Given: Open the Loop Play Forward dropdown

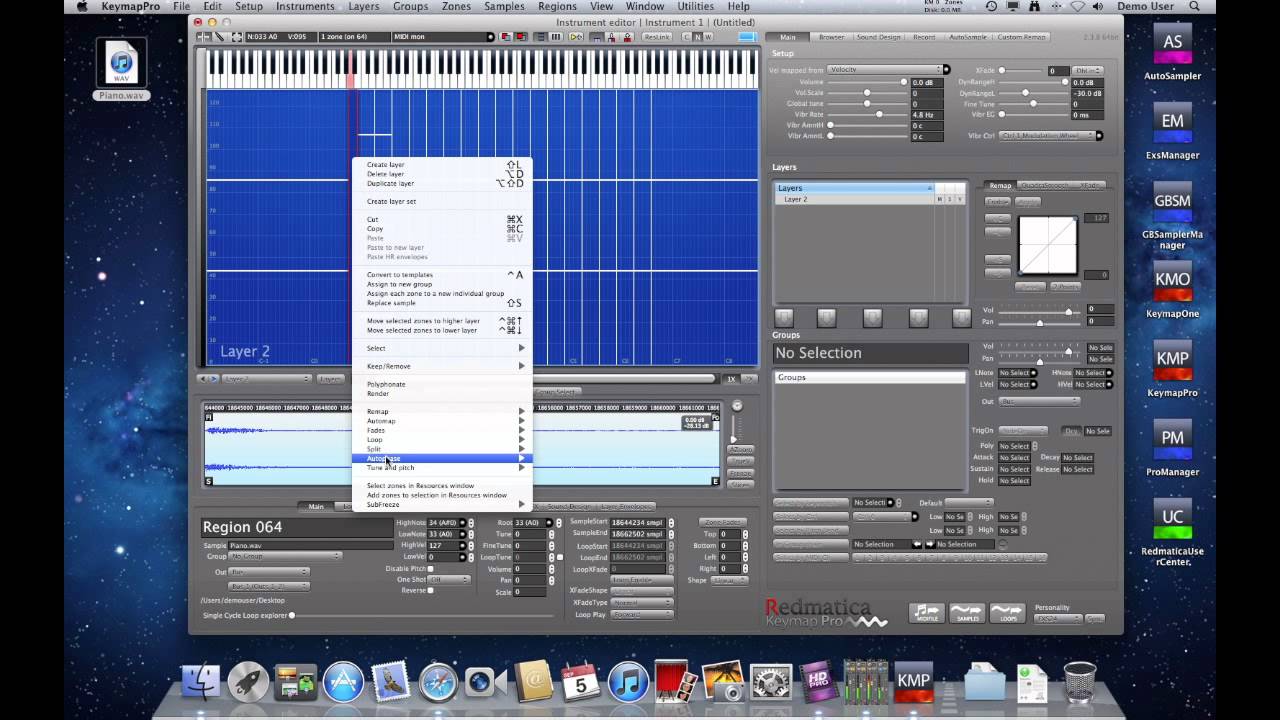Looking at the screenshot, I should pyautogui.click(x=642, y=614).
